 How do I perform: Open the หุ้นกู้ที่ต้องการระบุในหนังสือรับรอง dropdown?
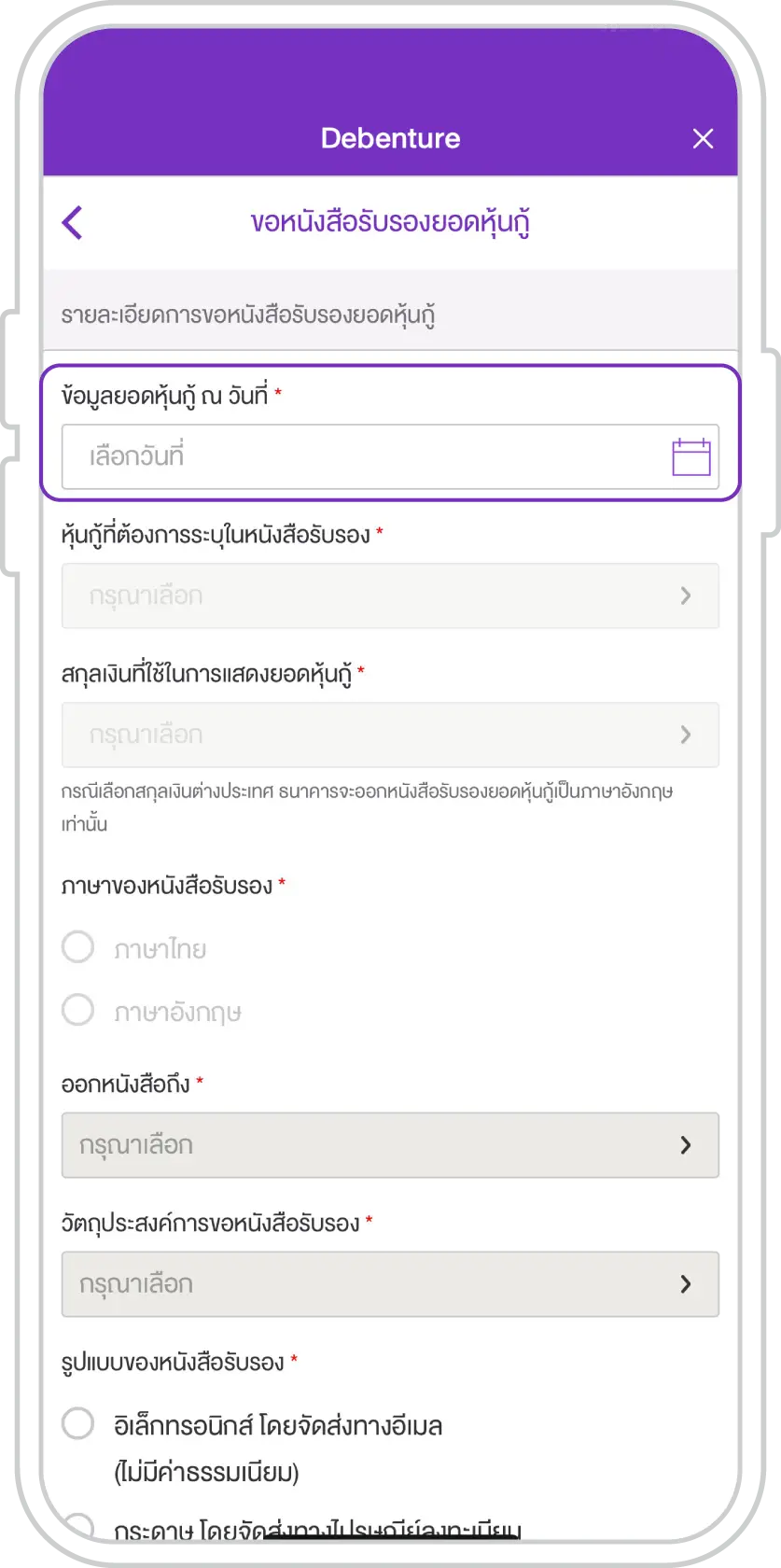tap(390, 595)
